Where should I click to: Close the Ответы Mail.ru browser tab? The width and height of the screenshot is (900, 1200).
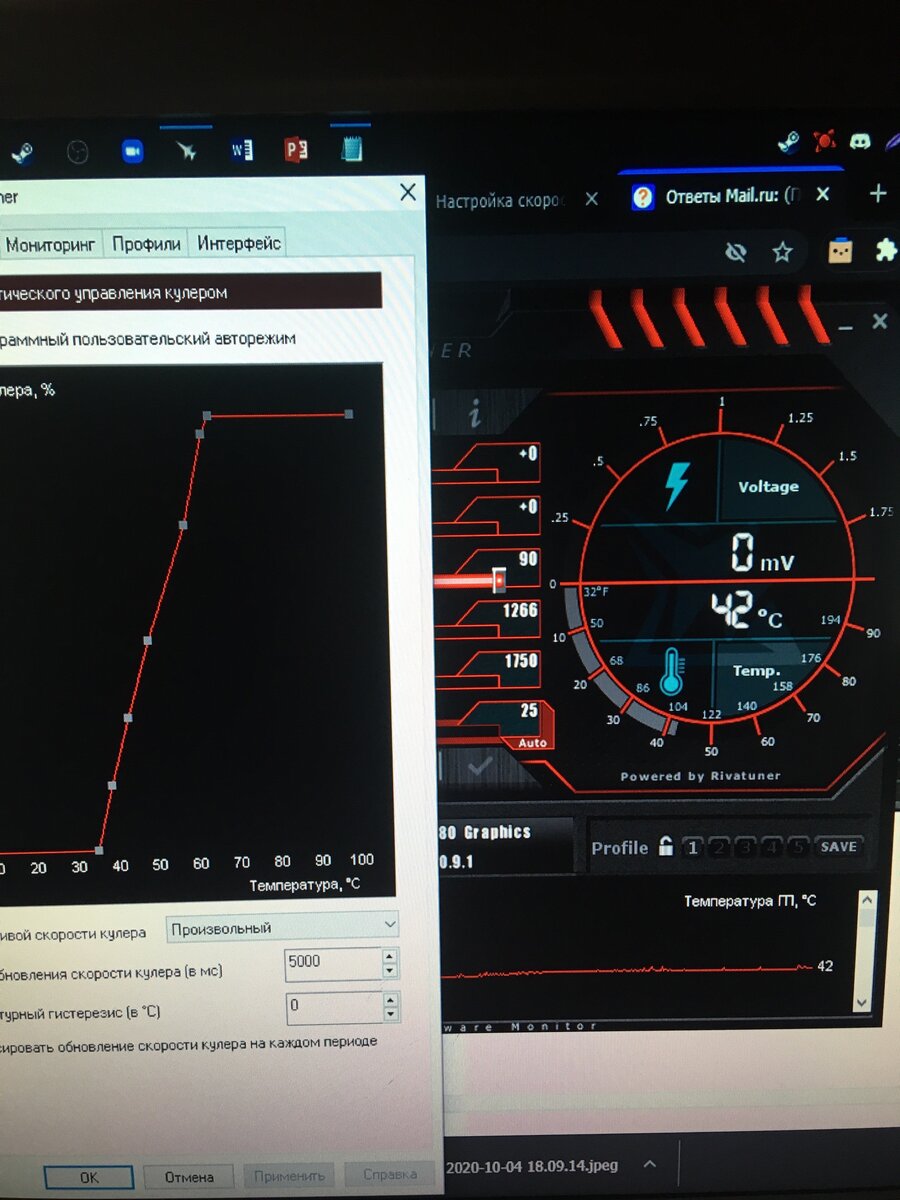coord(823,194)
